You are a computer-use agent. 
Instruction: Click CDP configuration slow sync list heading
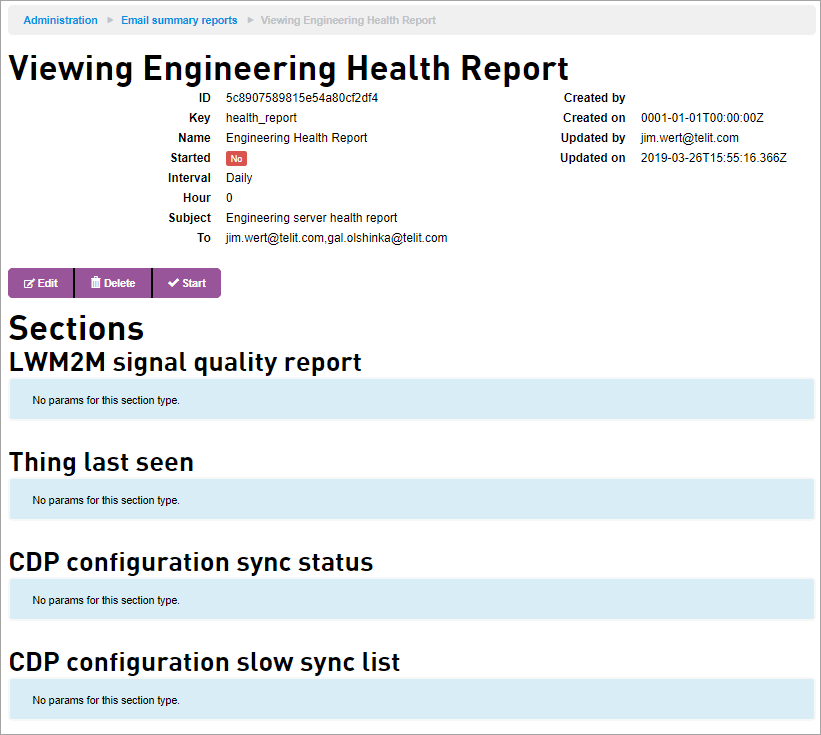pyautogui.click(x=205, y=663)
